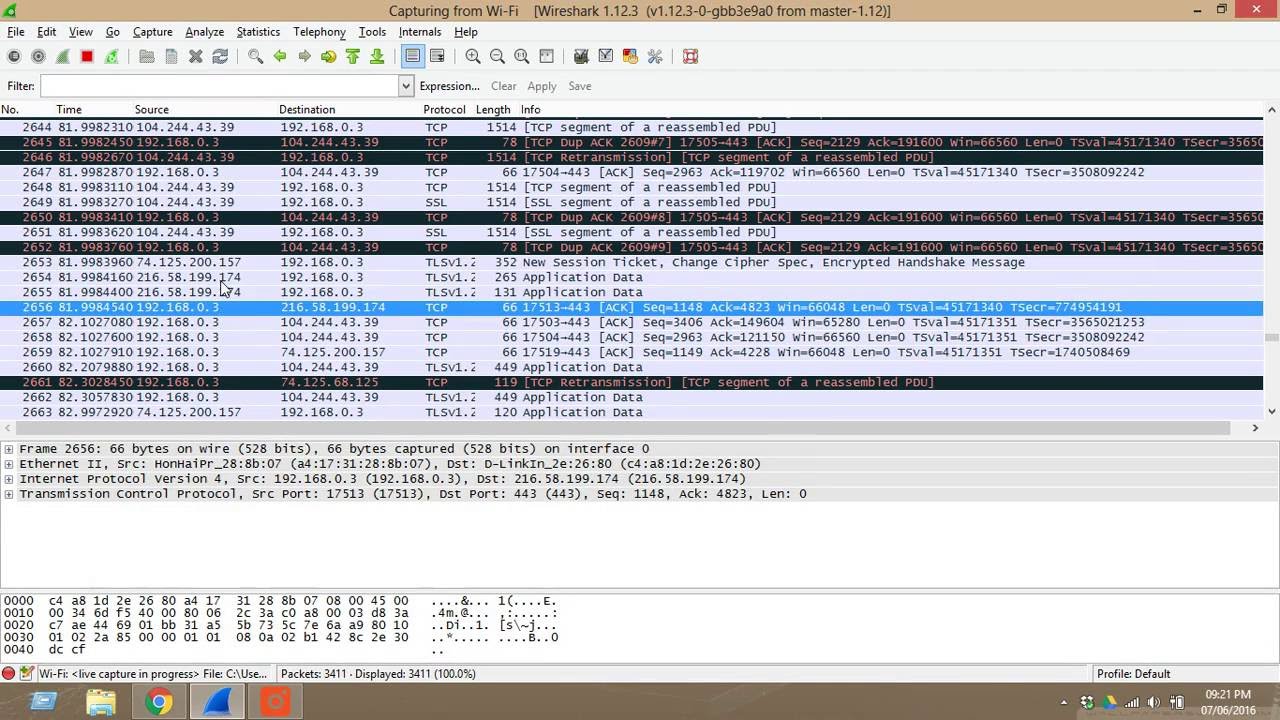Reload this capture file
Image resolution: width=1280 pixels, height=720 pixels.
pos(220,57)
